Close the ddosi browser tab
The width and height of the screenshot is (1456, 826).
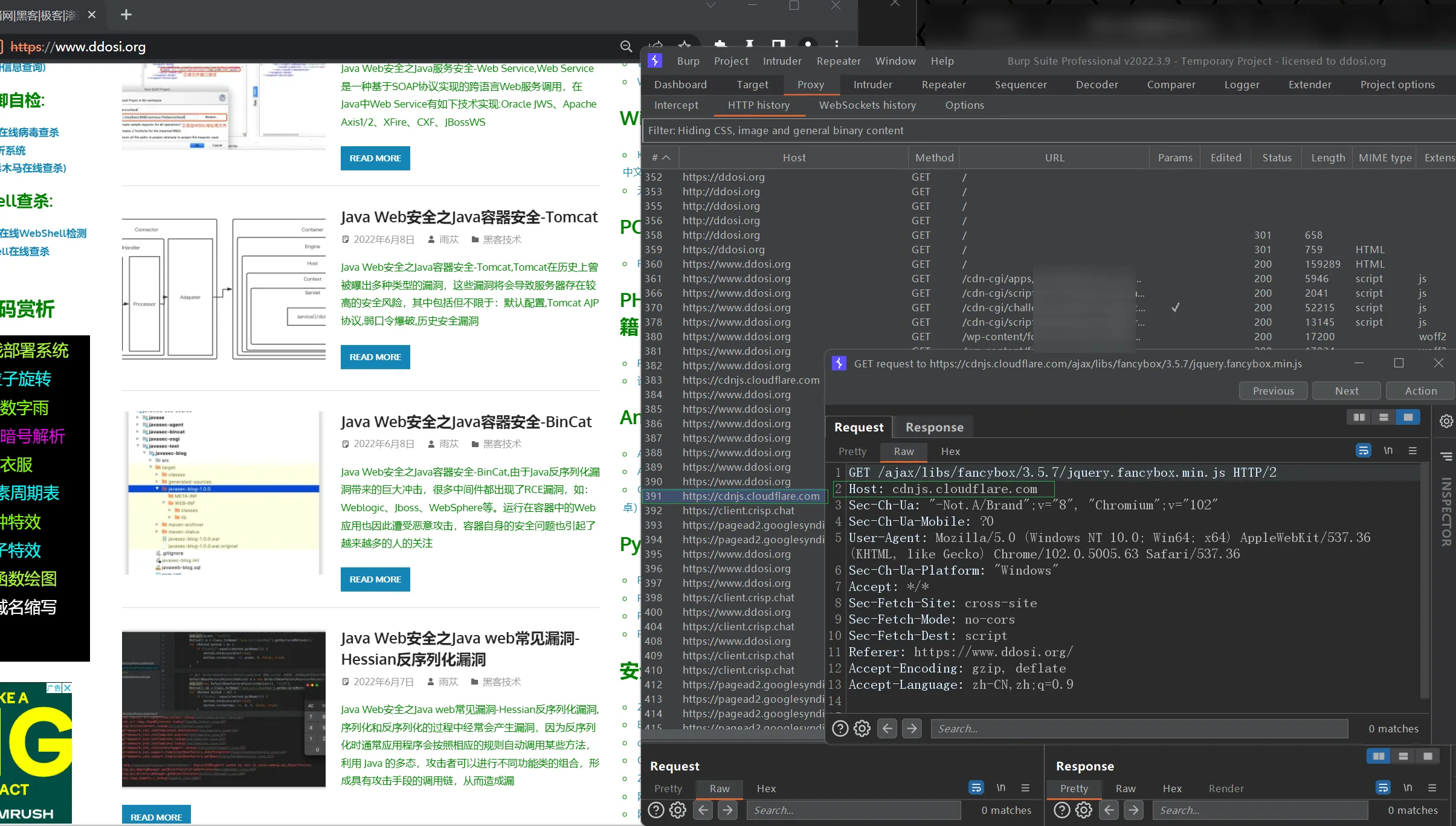92,15
